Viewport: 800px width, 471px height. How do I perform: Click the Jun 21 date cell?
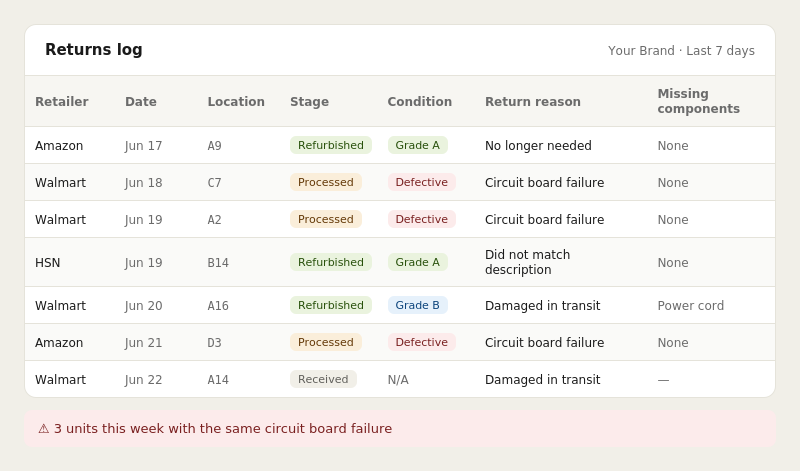pyautogui.click(x=143, y=342)
